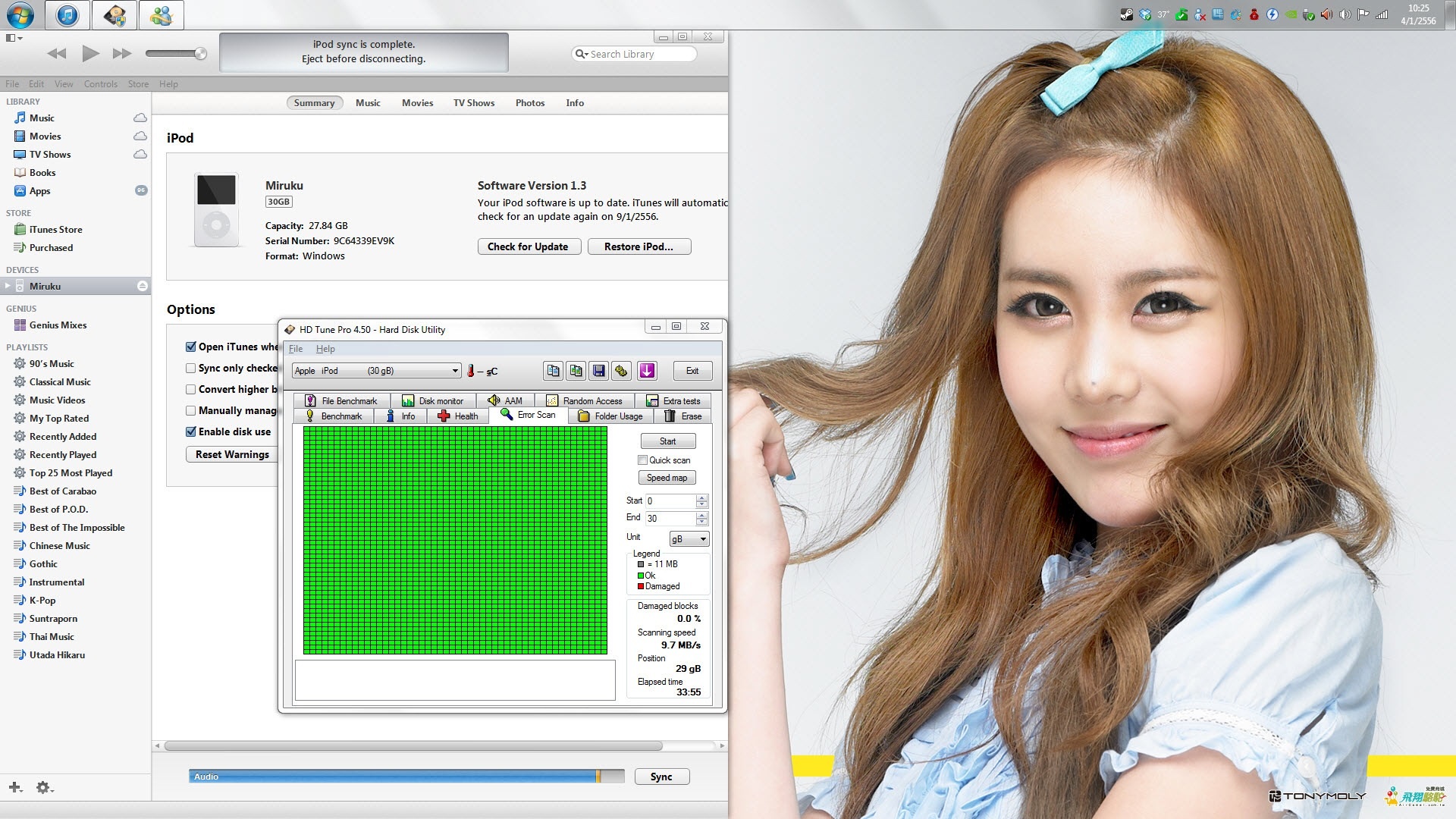Image resolution: width=1456 pixels, height=819 pixels.
Task: Click the Audio capacity bar
Action: (406, 777)
